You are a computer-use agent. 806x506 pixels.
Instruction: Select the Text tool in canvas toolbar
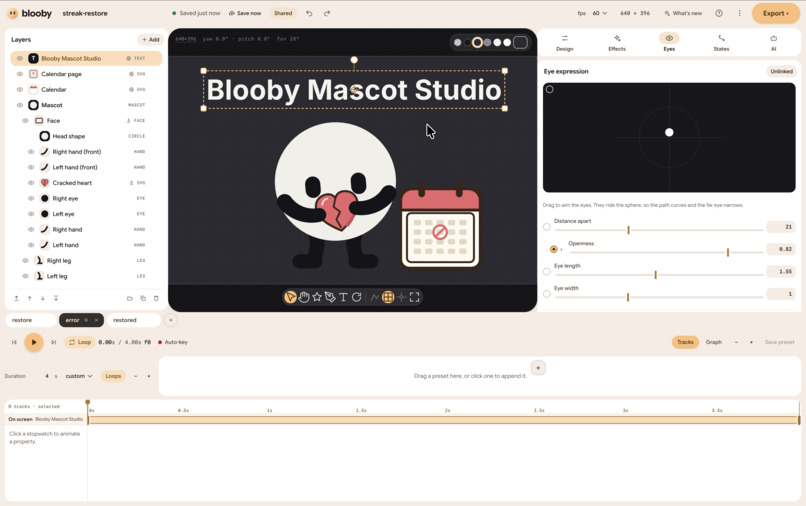[343, 297]
